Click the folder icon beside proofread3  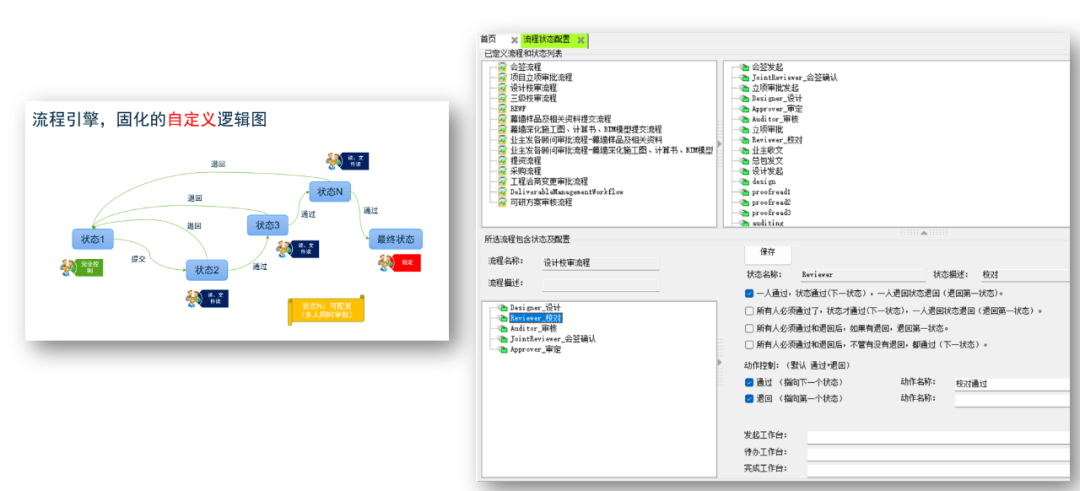point(745,213)
